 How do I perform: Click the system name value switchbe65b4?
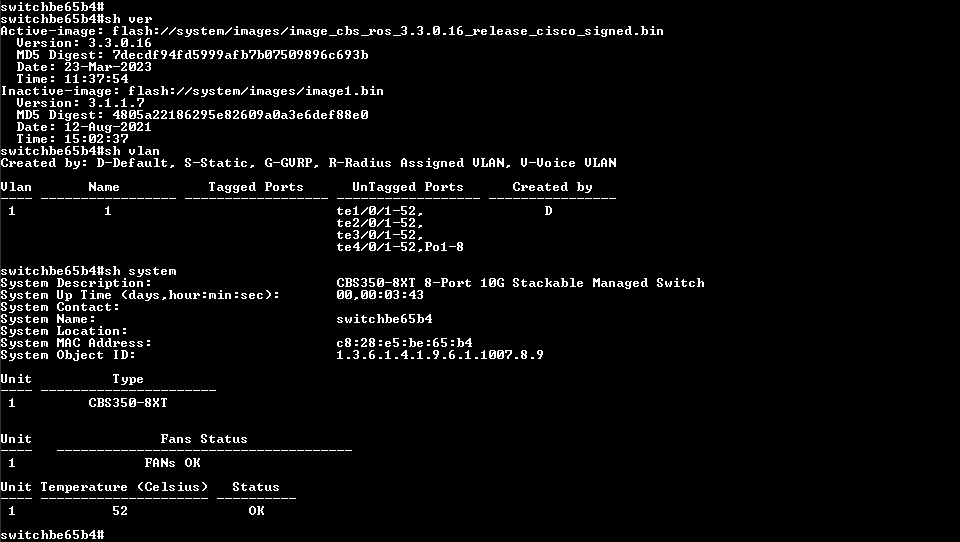click(384, 319)
